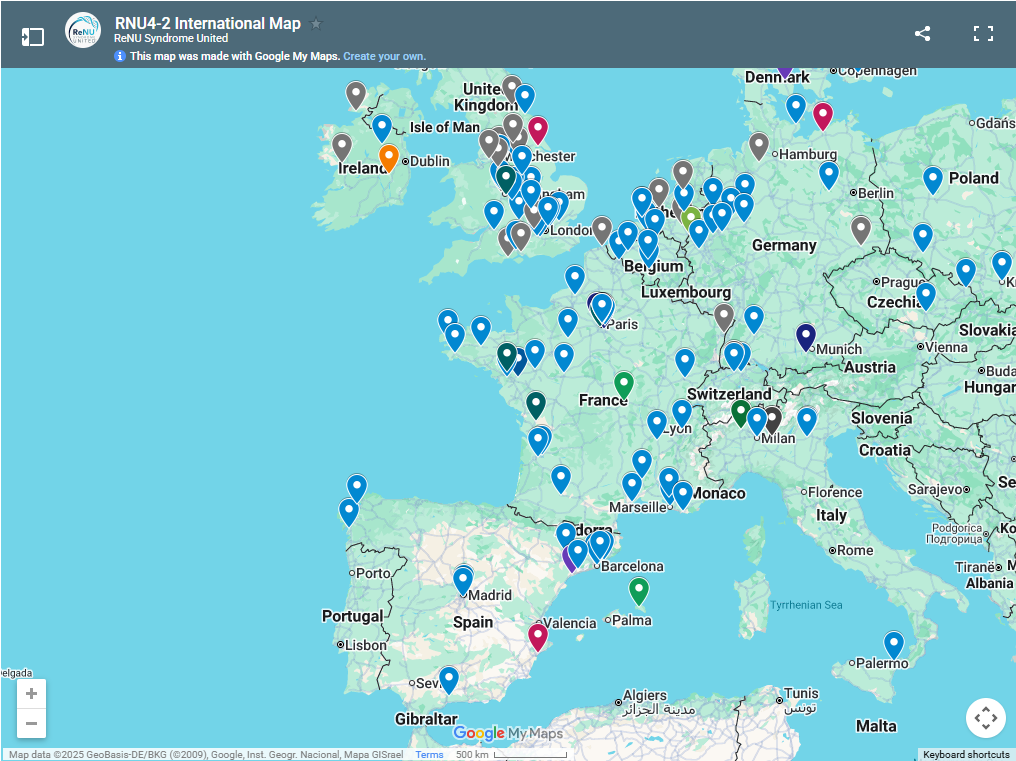This screenshot has width=1016, height=761.
Task: Star the RNU4-2 International Map
Action: coord(316,24)
